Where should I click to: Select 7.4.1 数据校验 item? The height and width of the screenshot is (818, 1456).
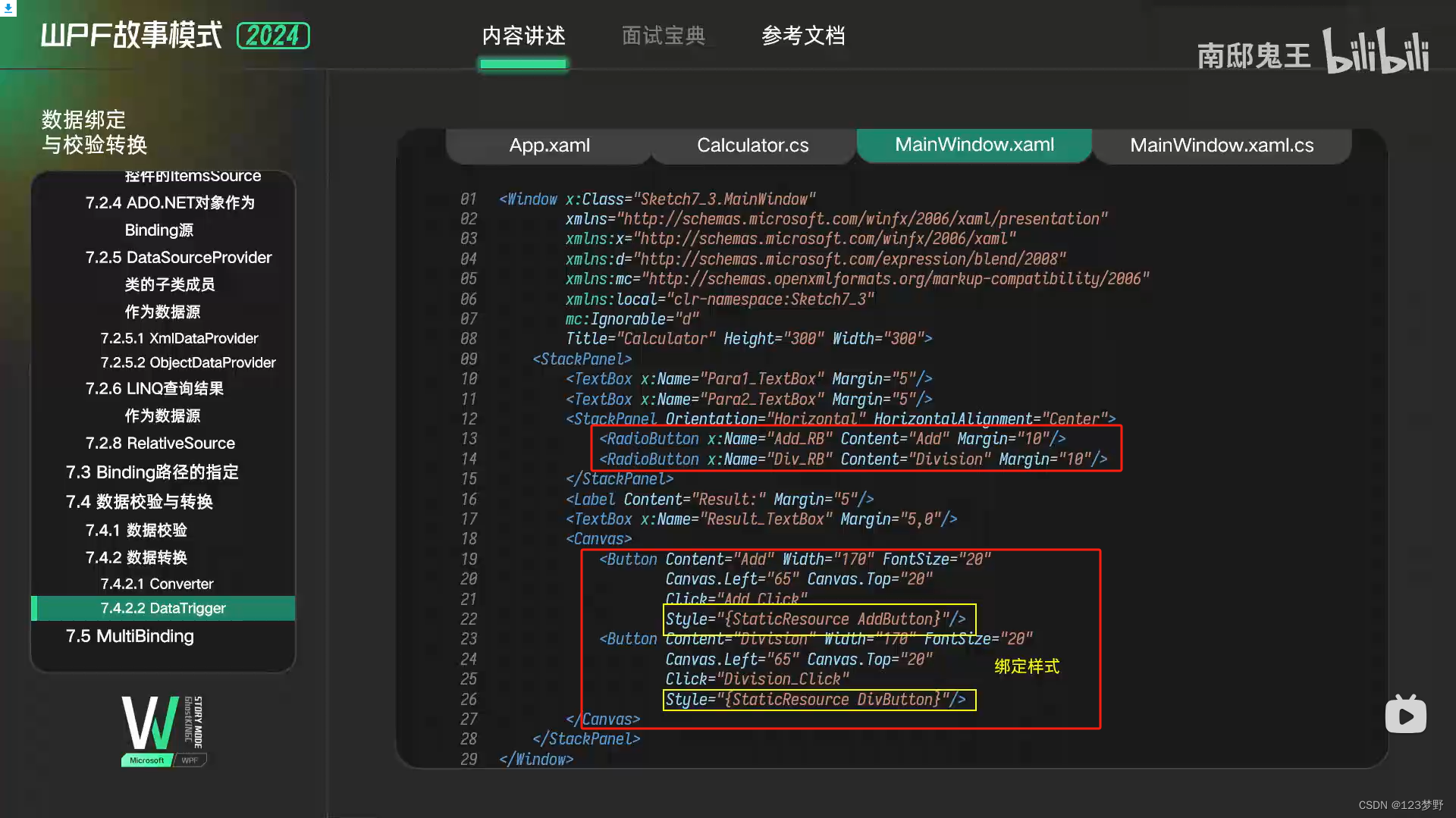[x=136, y=530]
